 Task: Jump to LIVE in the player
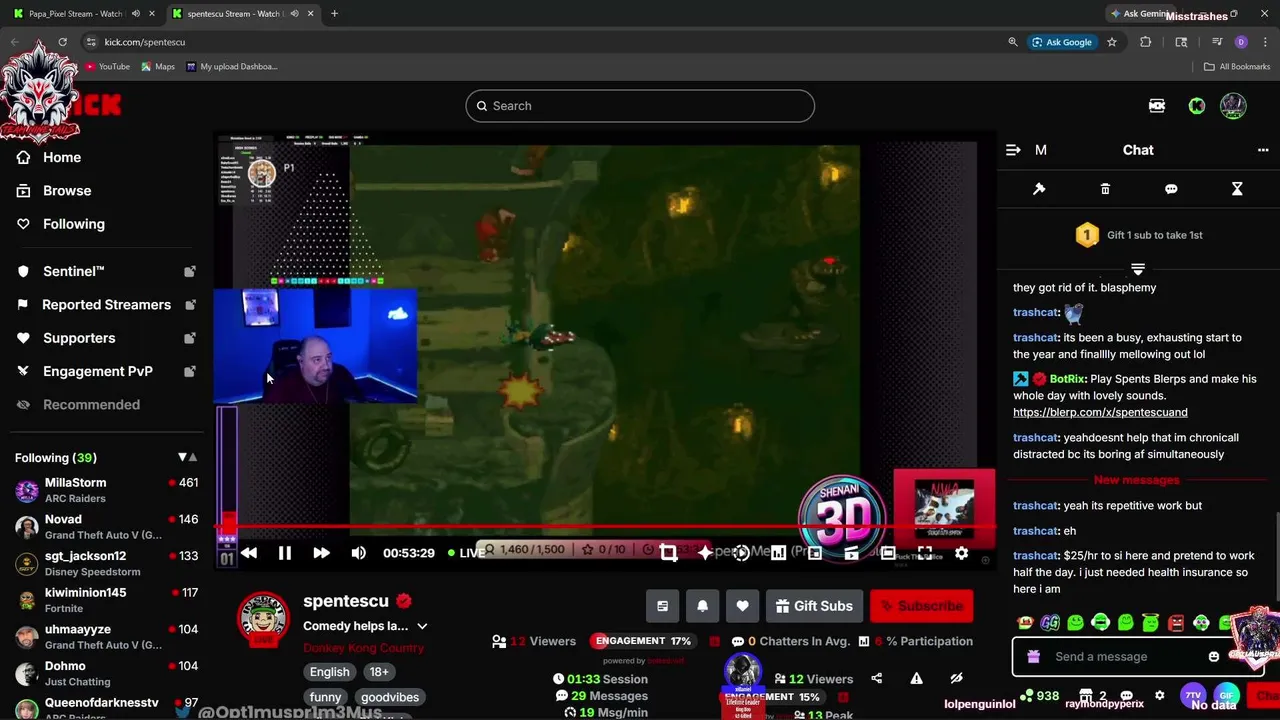[466, 553]
